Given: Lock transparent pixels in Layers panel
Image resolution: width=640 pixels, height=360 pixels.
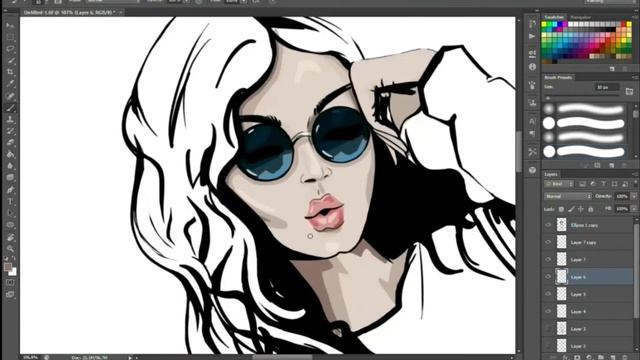Looking at the screenshot, I should point(561,209).
